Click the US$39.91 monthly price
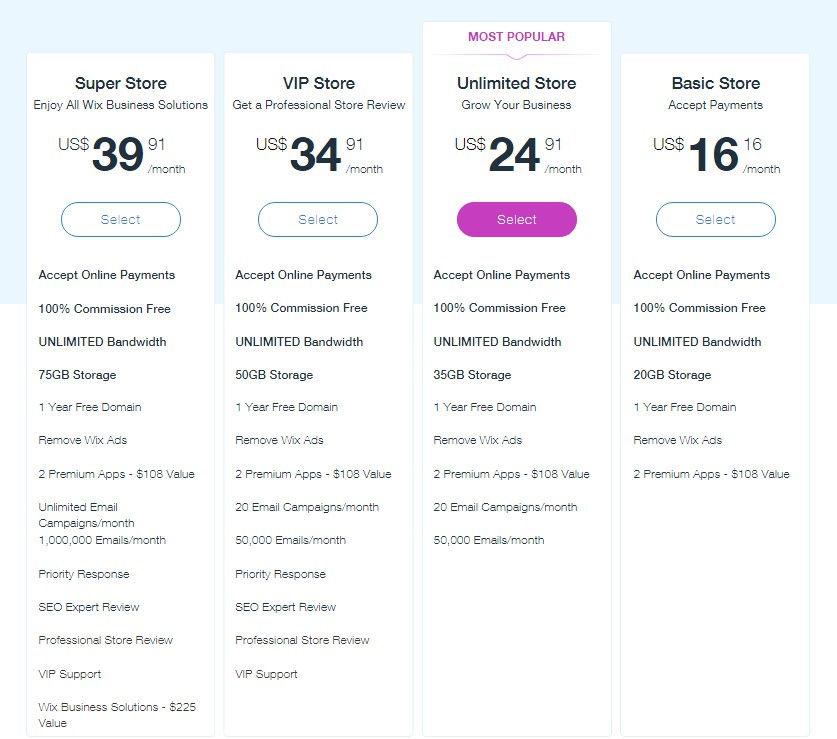The width and height of the screenshot is (837, 739). [120, 155]
